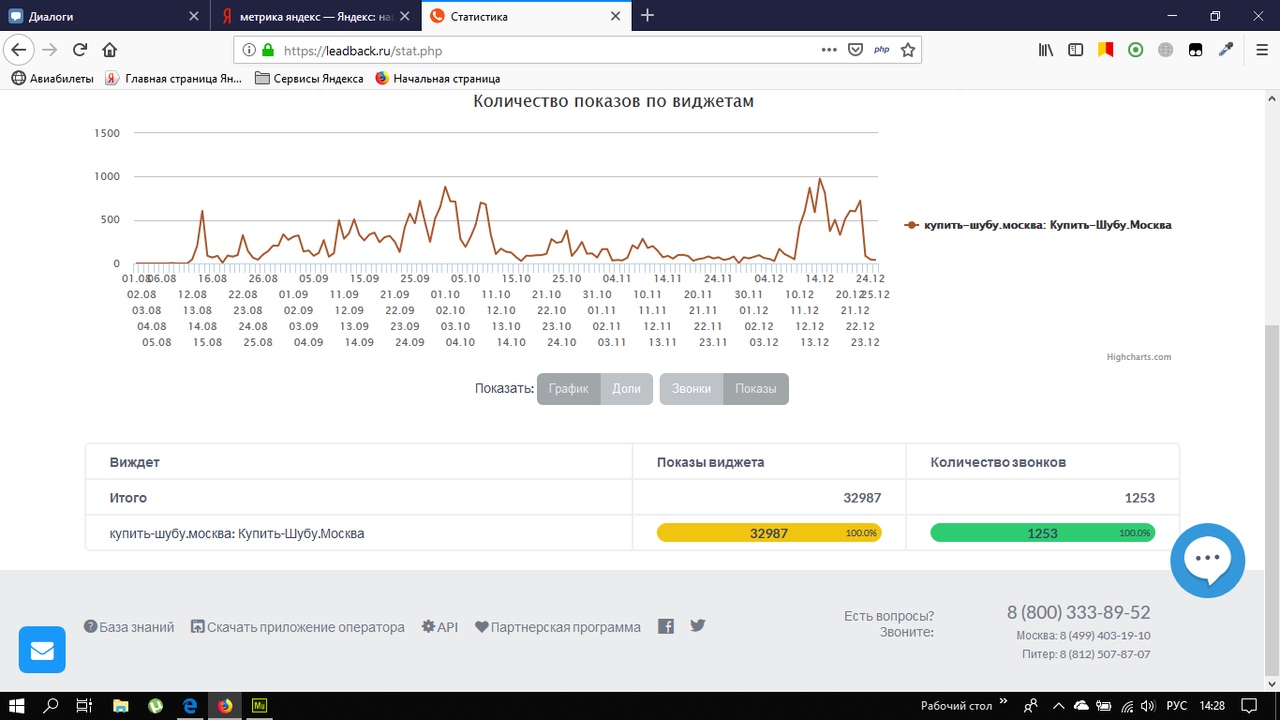1280x720 pixels.
Task: Save page to Pocket icon
Action: coord(855,50)
